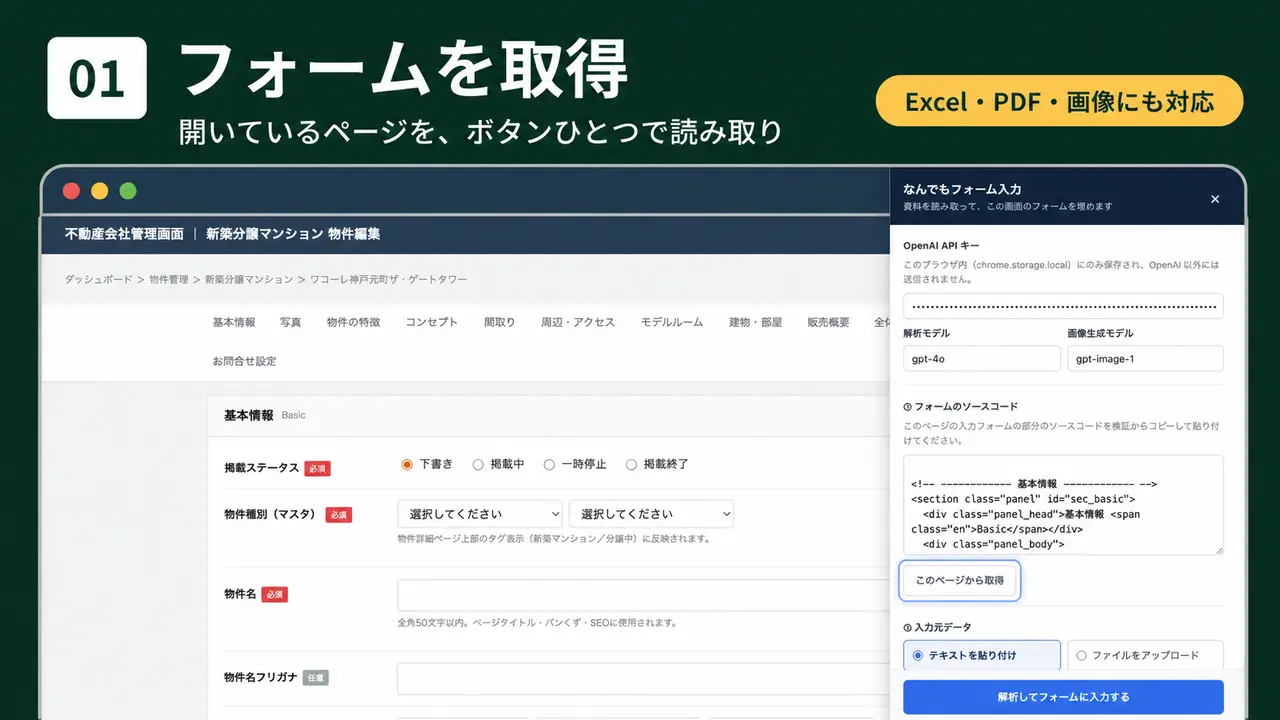This screenshot has width=1280, height=720.
Task: Click the green macOS zoom dot
Action: point(127,191)
